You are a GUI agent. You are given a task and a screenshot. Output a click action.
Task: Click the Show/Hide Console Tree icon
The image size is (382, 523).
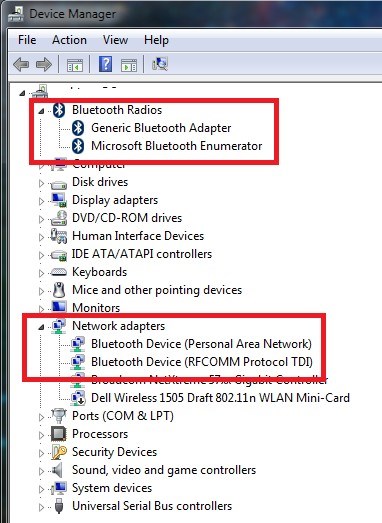click(75, 65)
